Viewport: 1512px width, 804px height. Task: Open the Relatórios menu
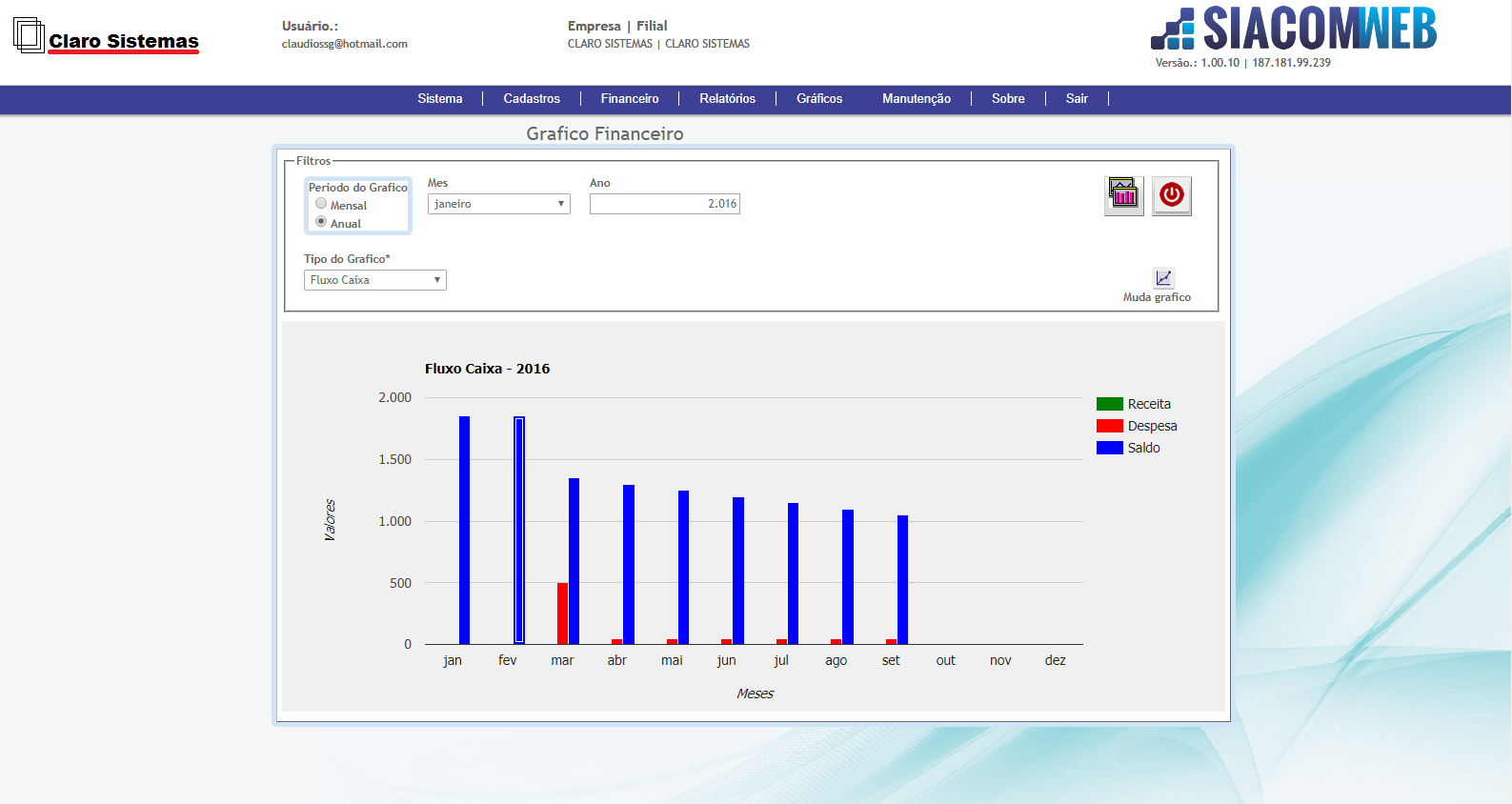[x=728, y=99]
